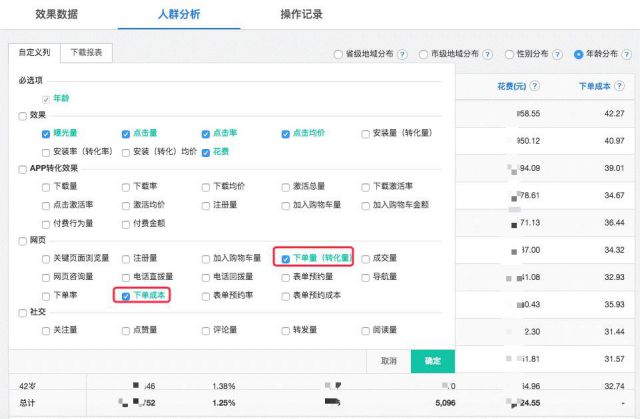
Task: Click help icon next to 省级地域分布
Action: coord(402,54)
